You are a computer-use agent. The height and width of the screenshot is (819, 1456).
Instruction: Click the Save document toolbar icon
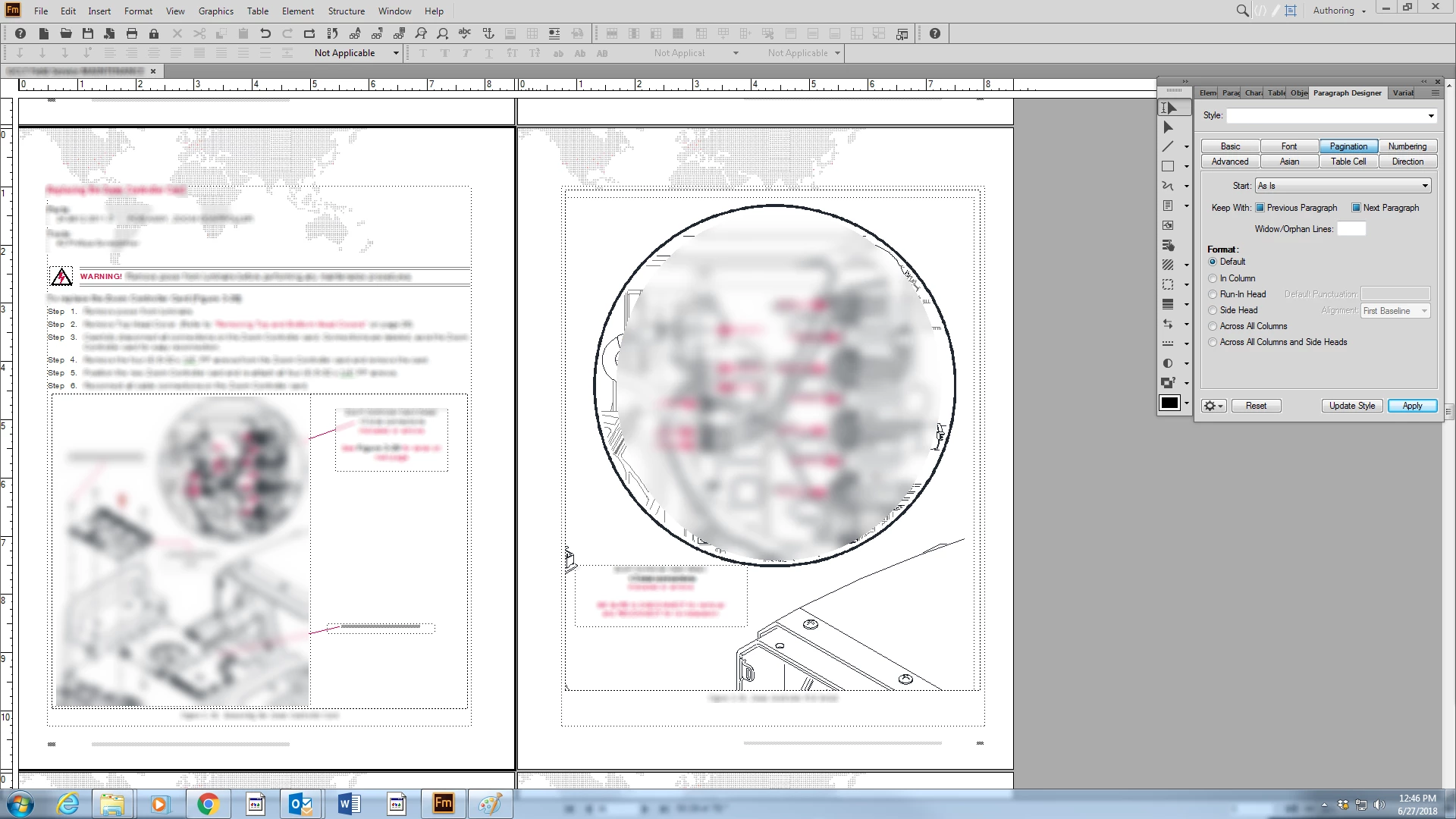point(88,33)
